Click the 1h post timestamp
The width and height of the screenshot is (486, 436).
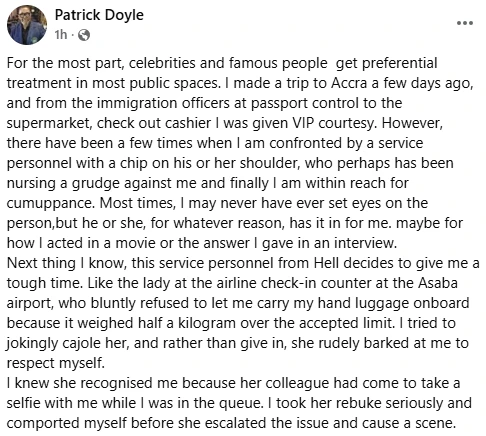(61, 34)
